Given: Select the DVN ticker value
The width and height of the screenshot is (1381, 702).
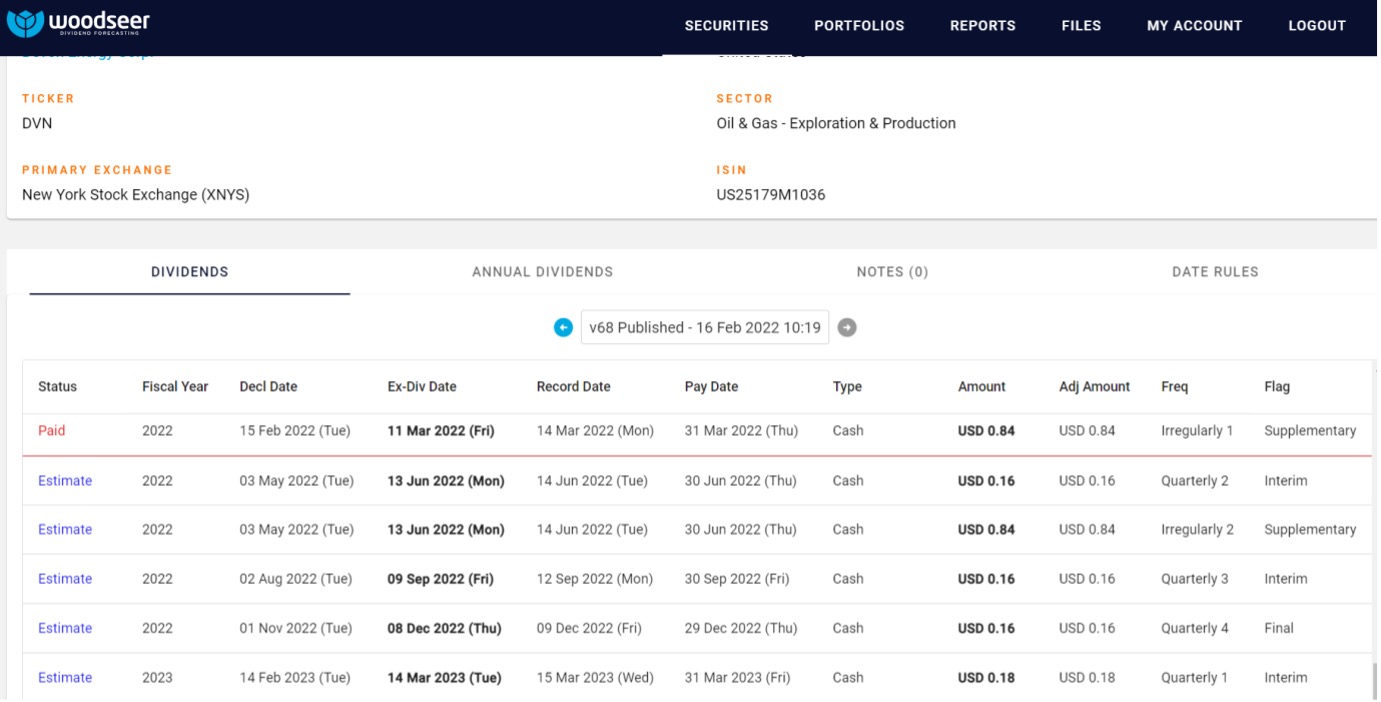Looking at the screenshot, I should pos(37,124).
